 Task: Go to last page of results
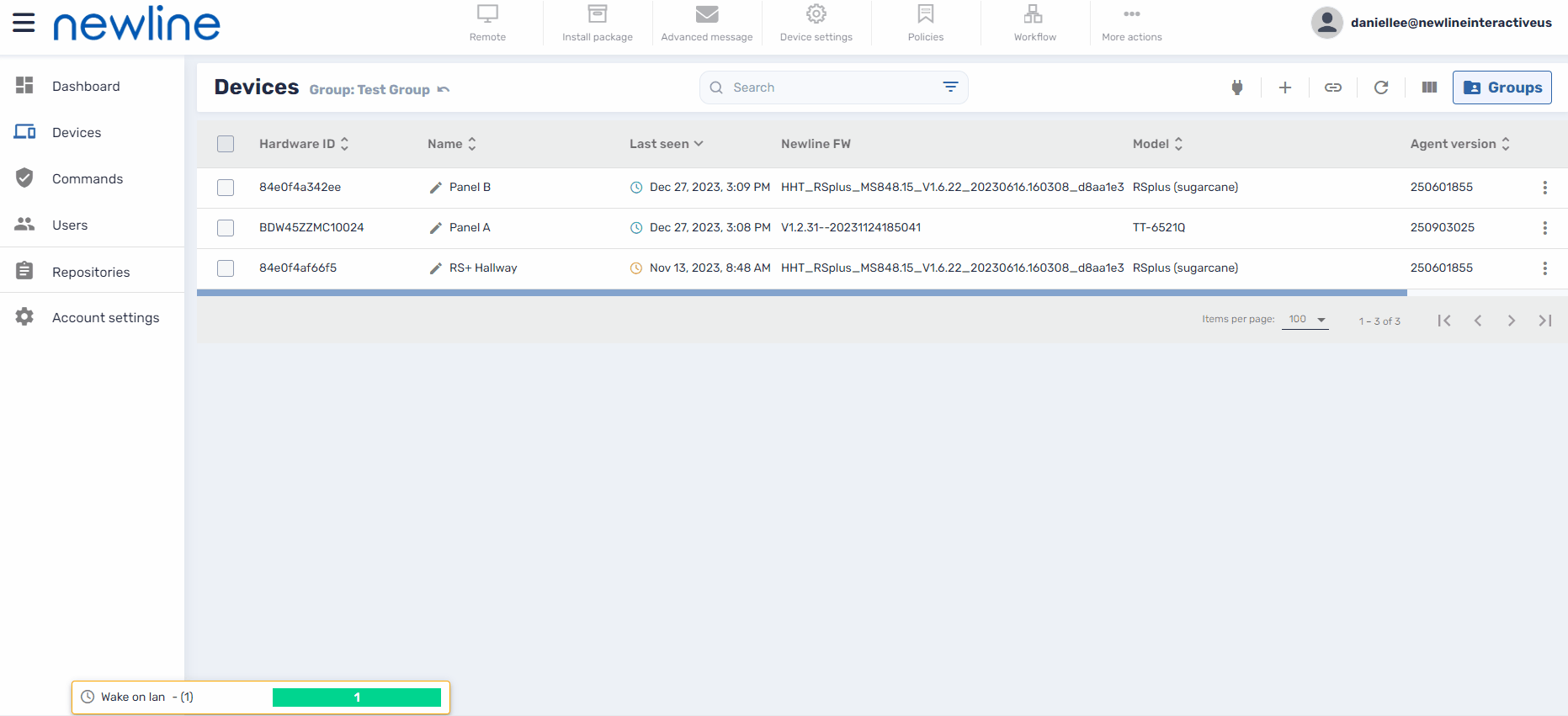1545,321
